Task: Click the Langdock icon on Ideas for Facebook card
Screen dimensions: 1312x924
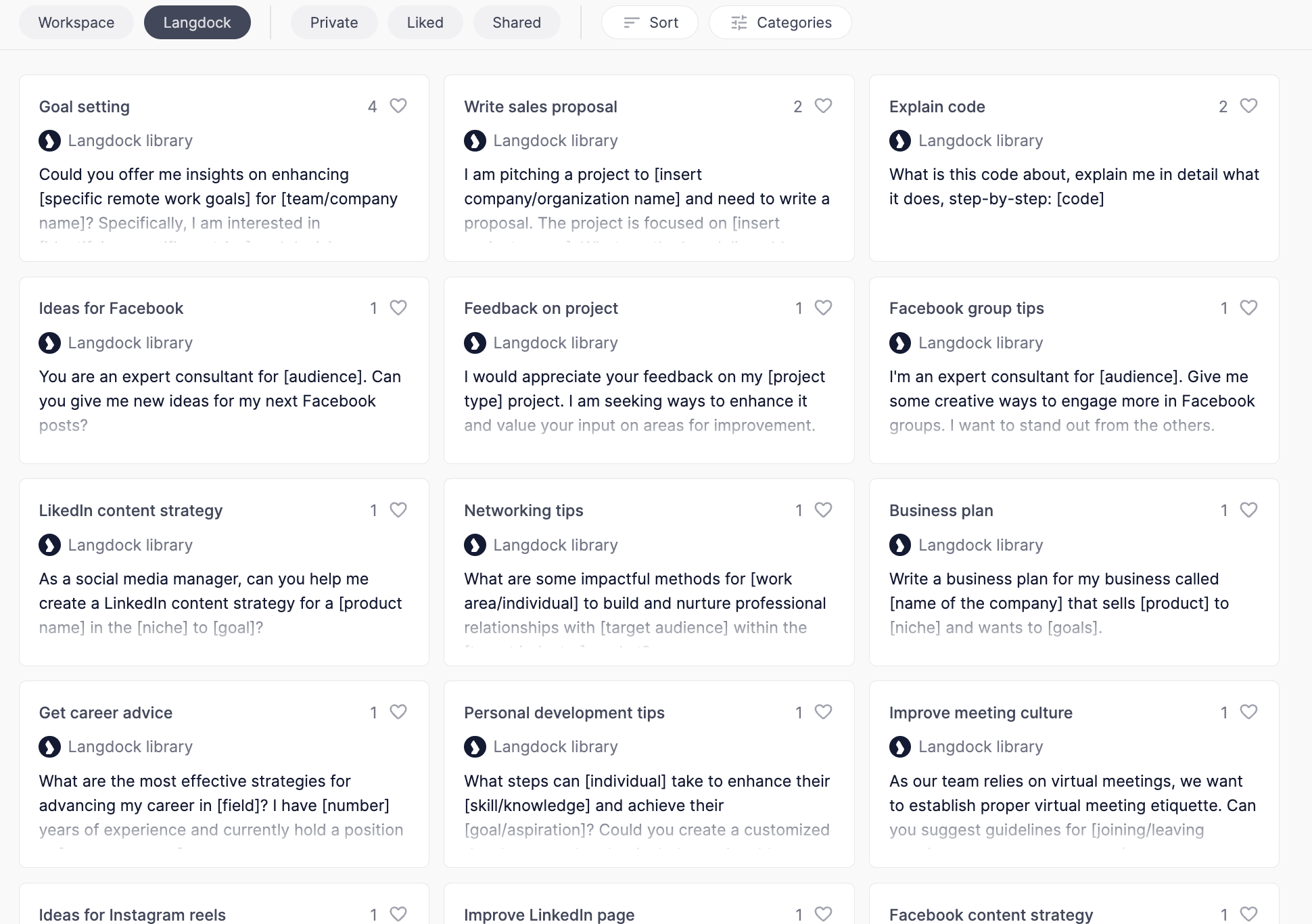Action: [49, 342]
